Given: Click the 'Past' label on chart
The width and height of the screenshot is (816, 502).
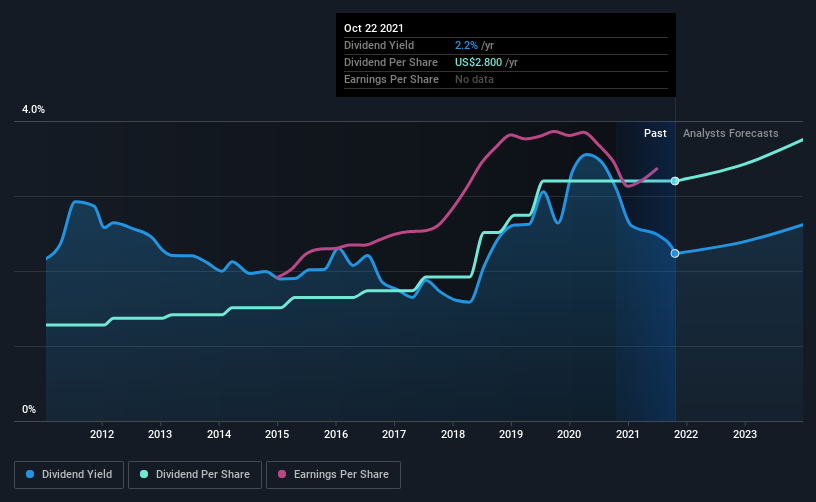Looking at the screenshot, I should click(655, 133).
